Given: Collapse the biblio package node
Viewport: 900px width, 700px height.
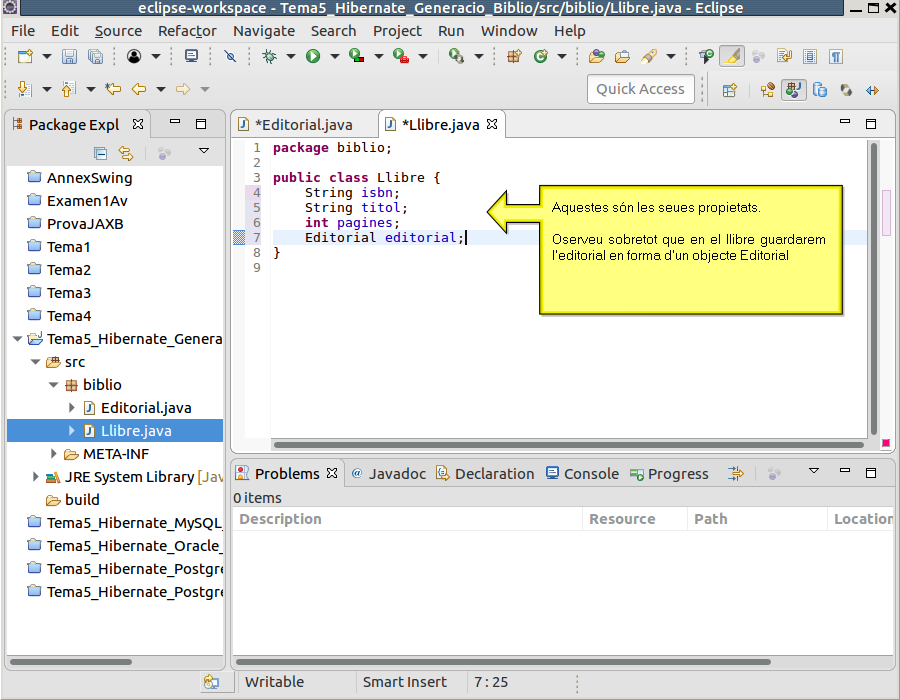Looking at the screenshot, I should (x=54, y=385).
